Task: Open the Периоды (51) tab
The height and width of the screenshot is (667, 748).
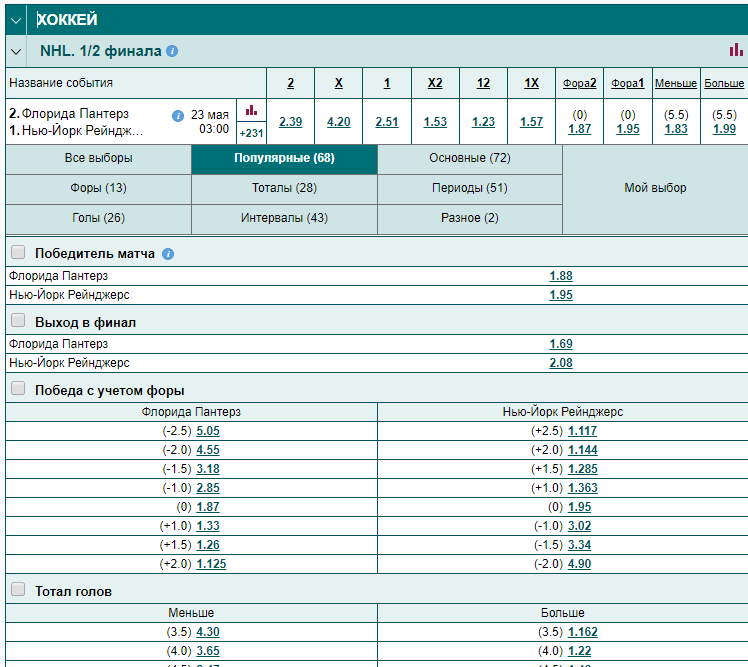Action: click(x=470, y=188)
